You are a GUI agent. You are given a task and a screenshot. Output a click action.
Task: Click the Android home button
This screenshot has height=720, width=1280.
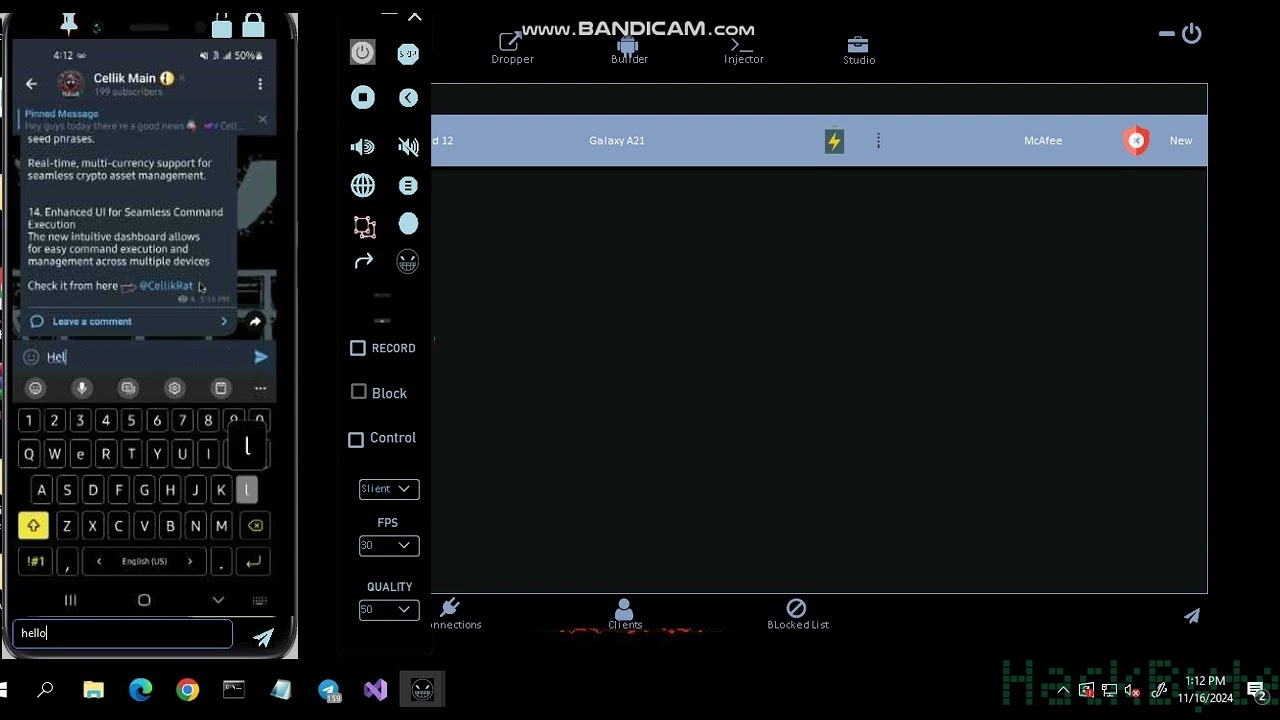pyautogui.click(x=144, y=600)
